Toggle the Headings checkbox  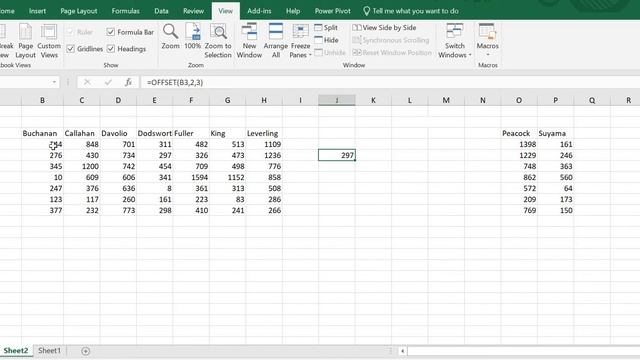click(111, 49)
